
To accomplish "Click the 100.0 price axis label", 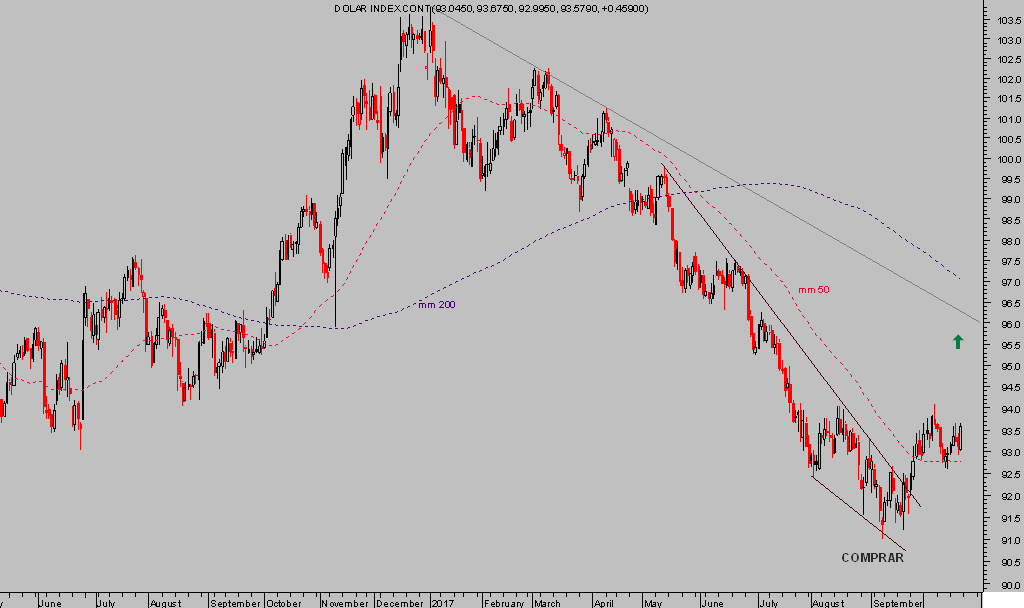I will [1008, 160].
